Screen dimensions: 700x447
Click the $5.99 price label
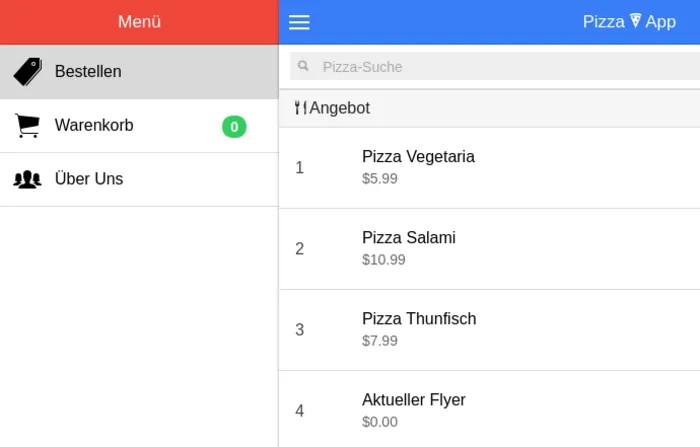point(380,179)
